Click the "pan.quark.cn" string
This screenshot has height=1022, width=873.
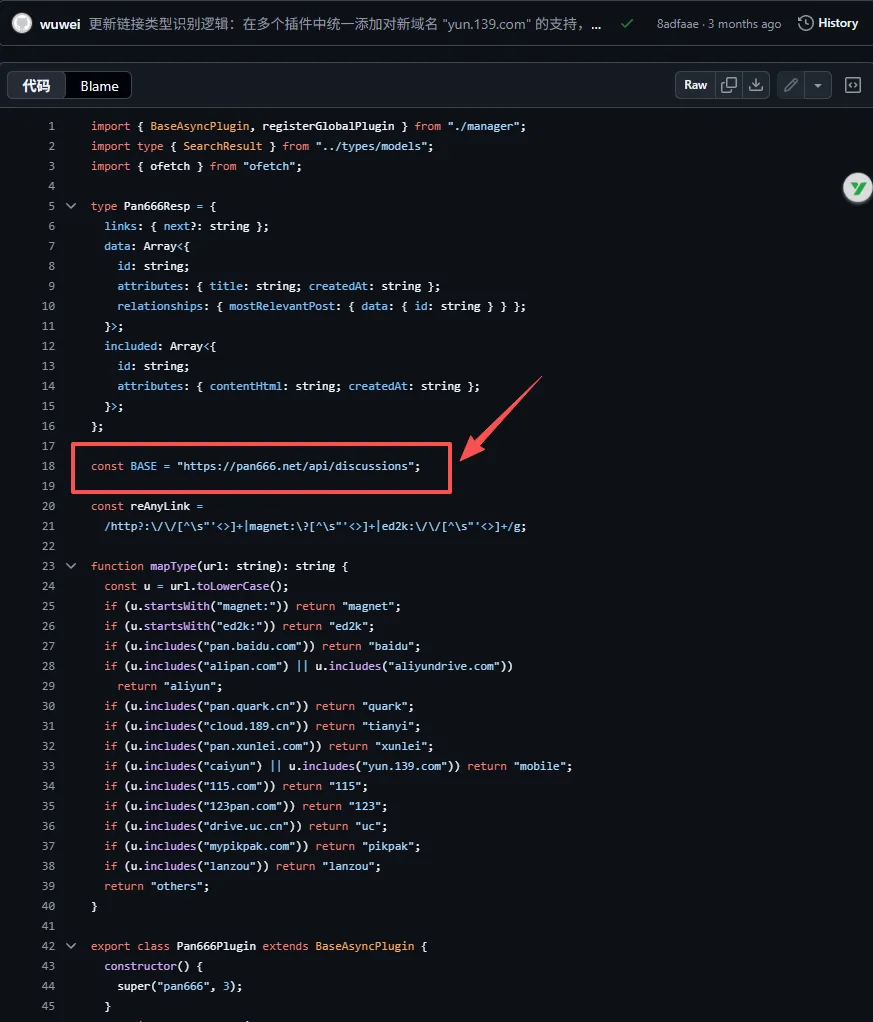click(x=249, y=706)
